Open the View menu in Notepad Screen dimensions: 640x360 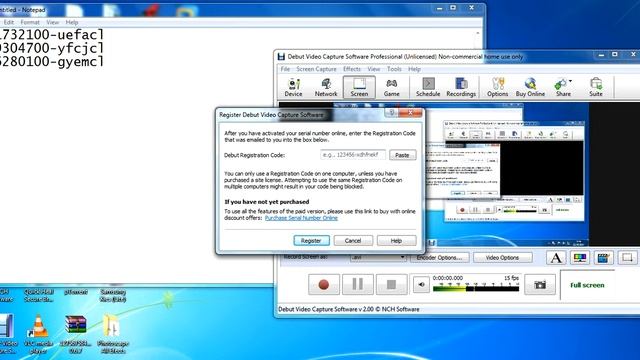coord(53,22)
